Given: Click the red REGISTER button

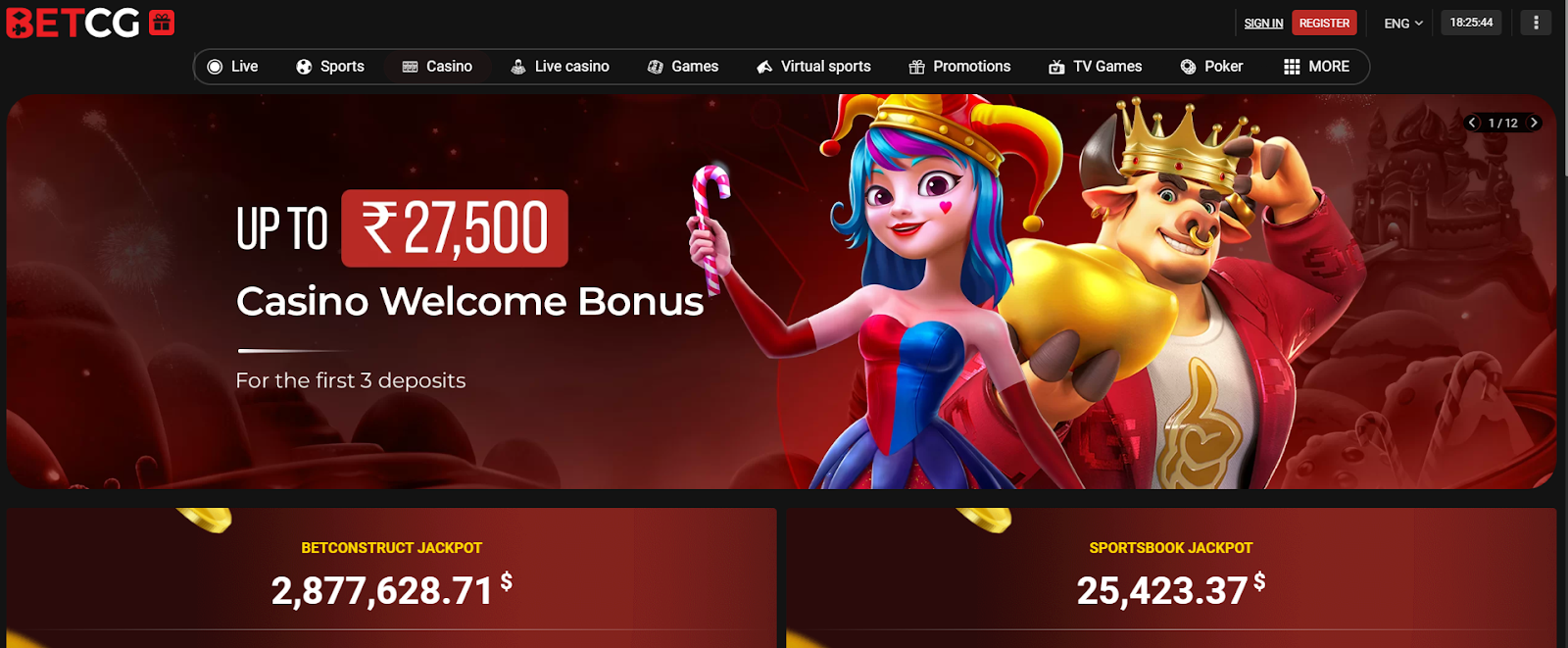Looking at the screenshot, I should tap(1324, 23).
